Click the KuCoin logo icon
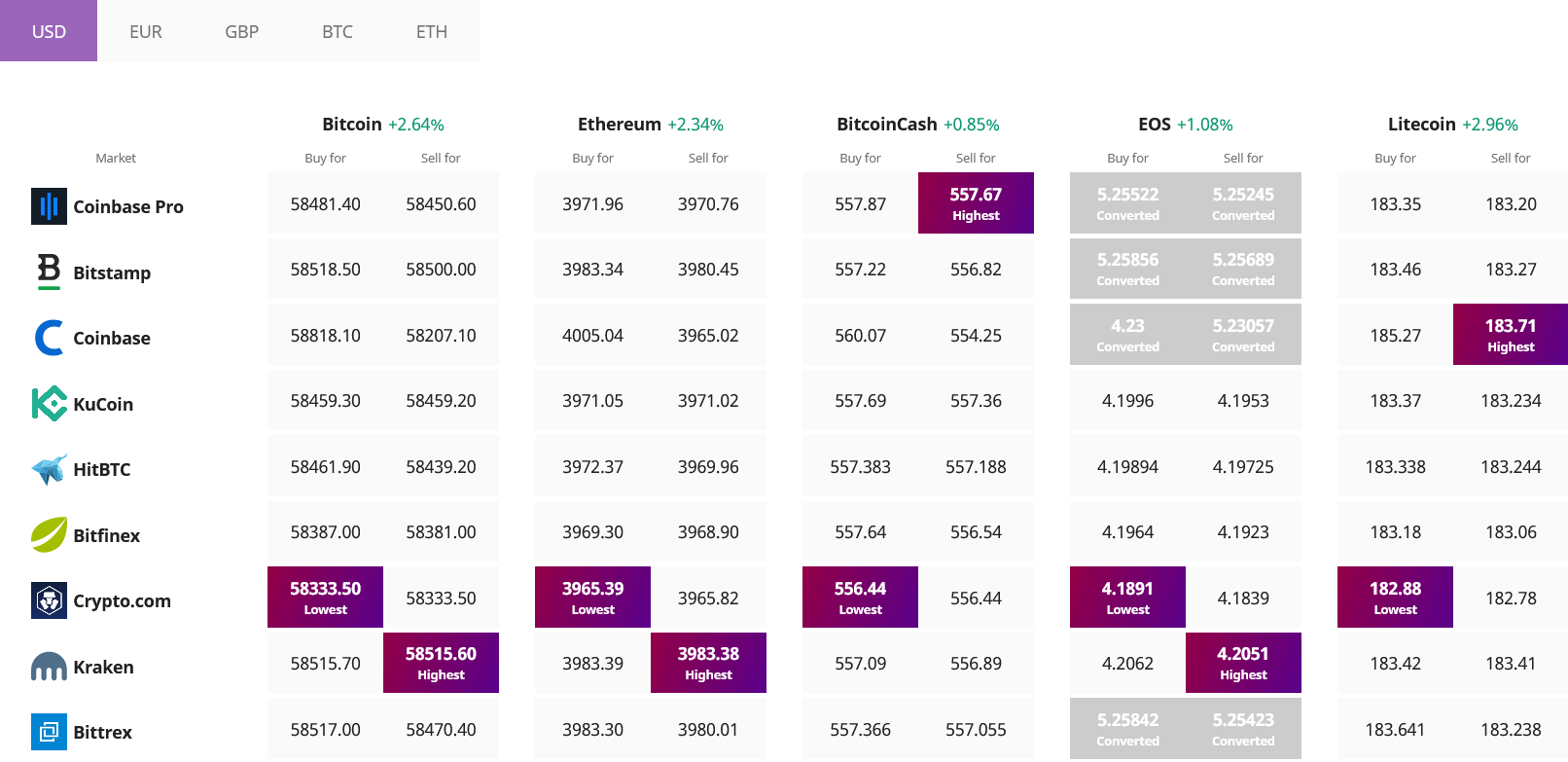Screen dimensions: 1568x762 tap(49, 403)
